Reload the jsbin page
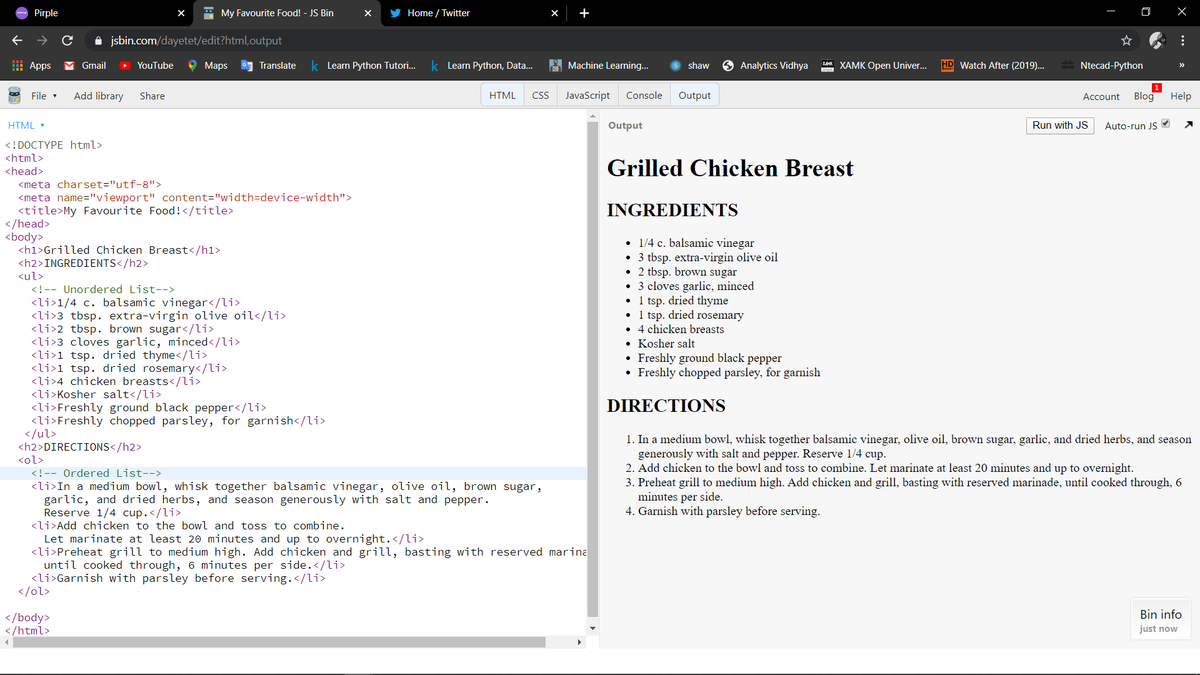Viewport: 1200px width, 675px height. tap(67, 40)
